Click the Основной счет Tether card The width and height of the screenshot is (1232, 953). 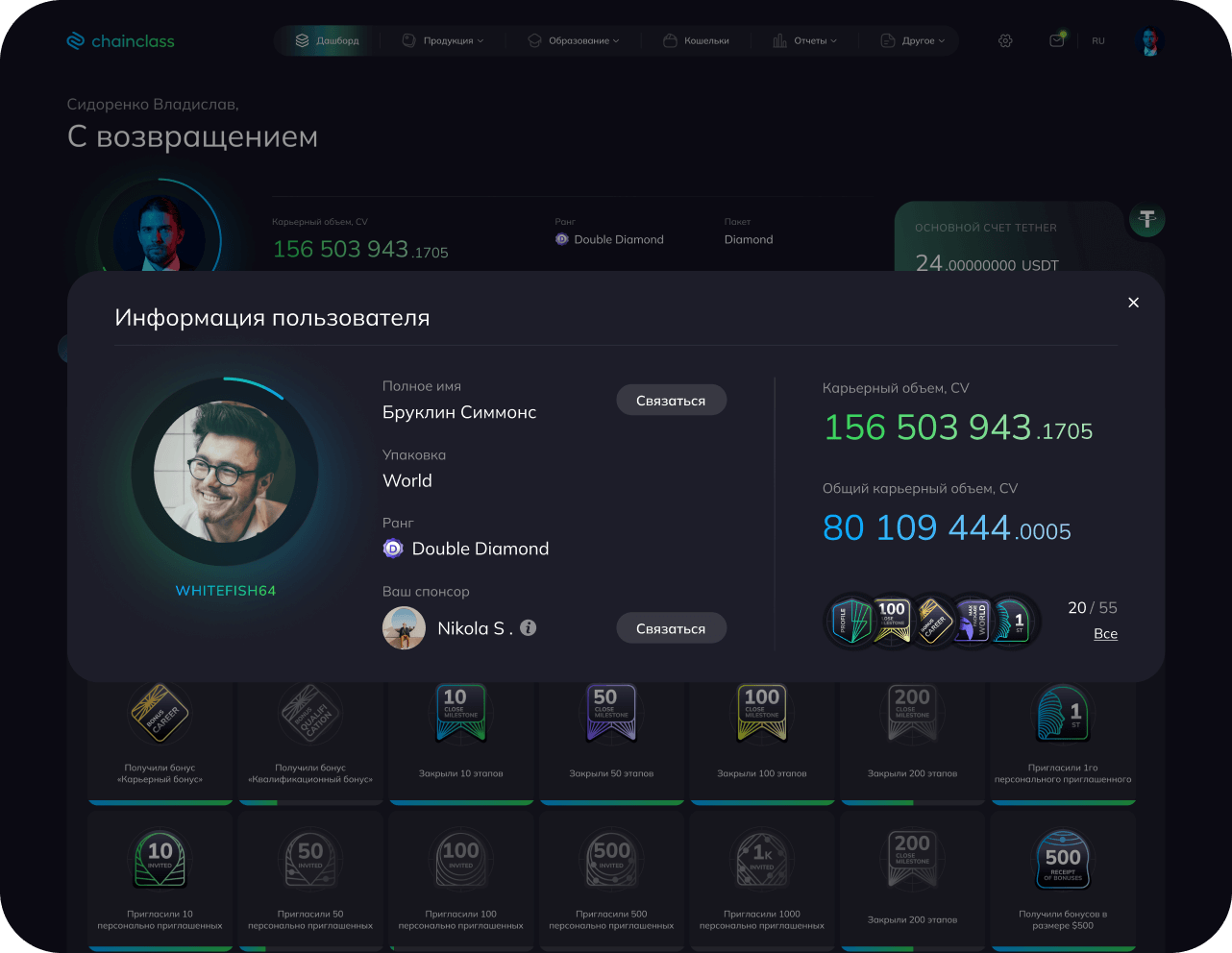1008,238
